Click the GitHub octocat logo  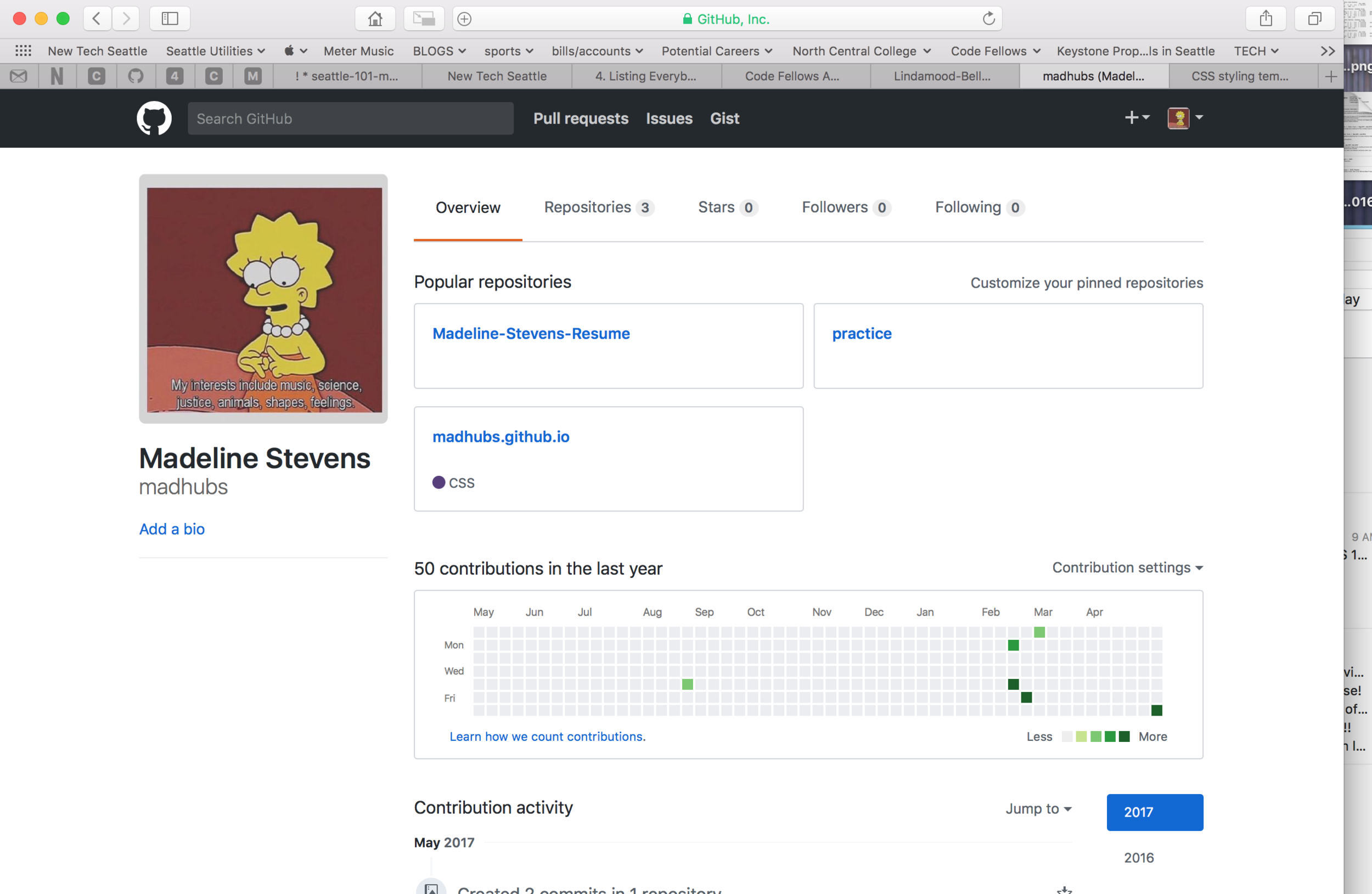(x=154, y=118)
